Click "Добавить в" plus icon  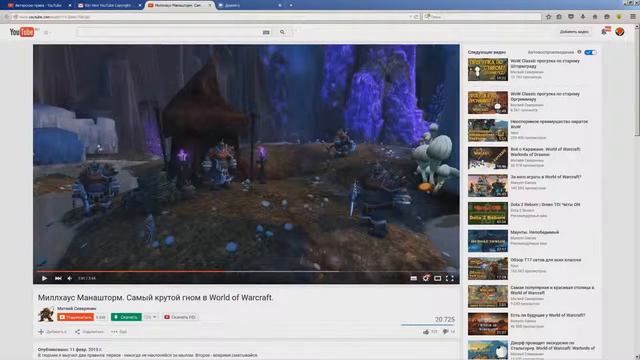pos(41,332)
